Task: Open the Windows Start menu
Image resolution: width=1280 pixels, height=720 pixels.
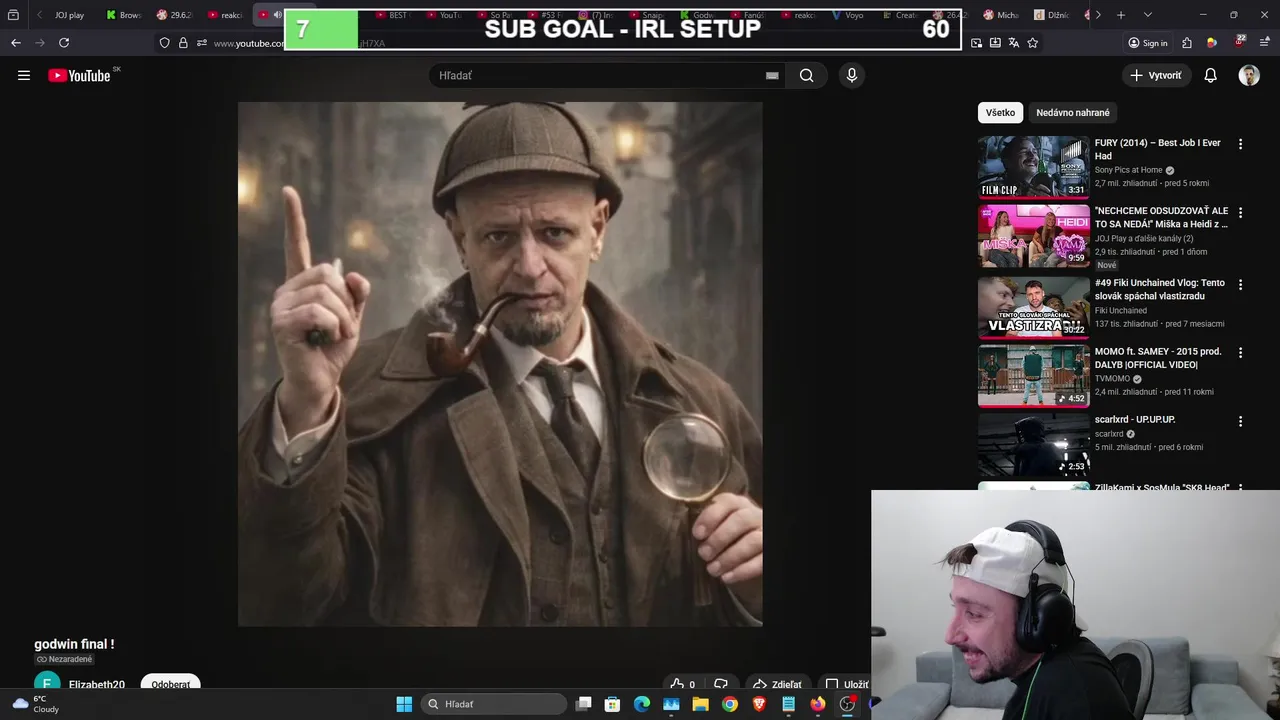Action: coord(404,704)
